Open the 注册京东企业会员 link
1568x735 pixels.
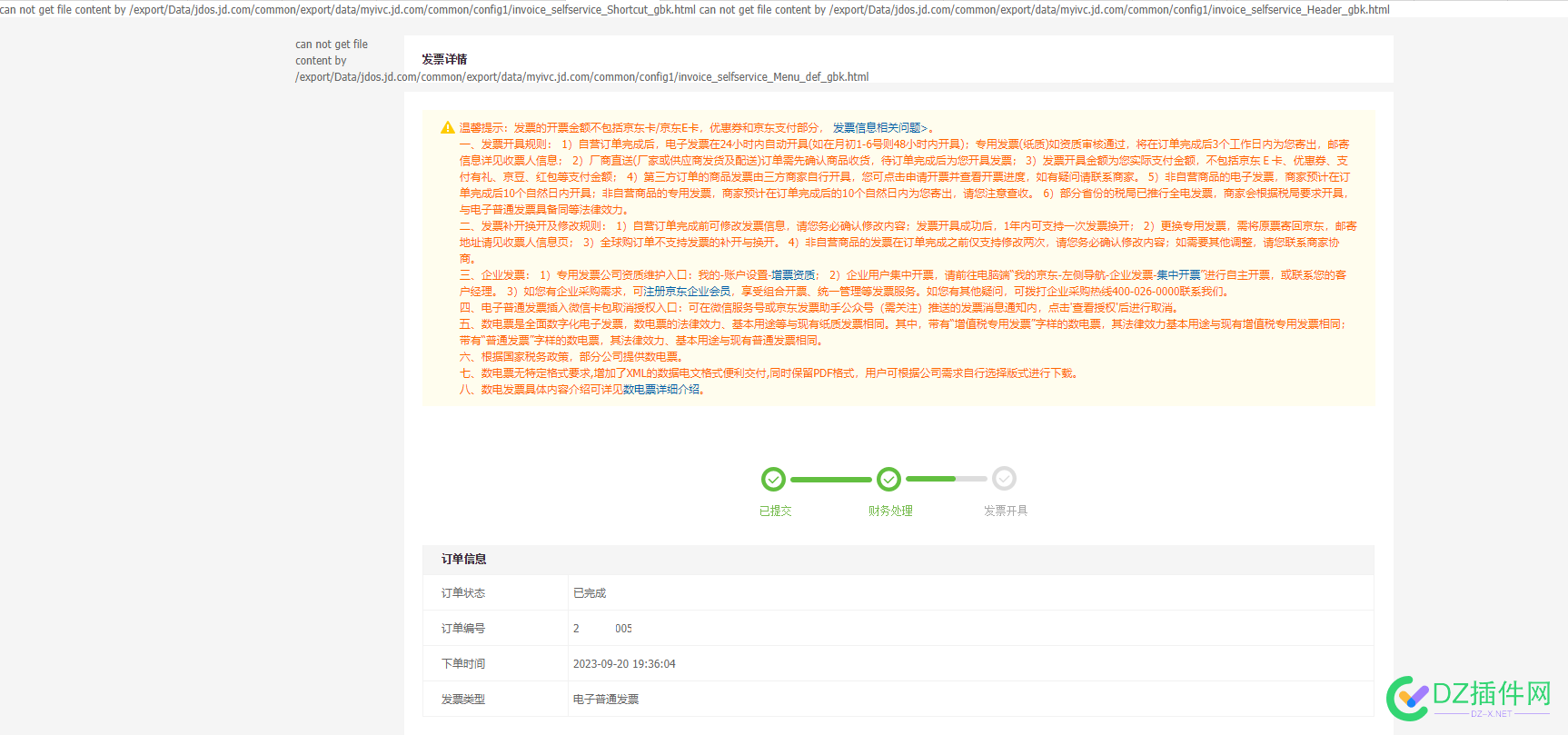pyautogui.click(x=687, y=292)
